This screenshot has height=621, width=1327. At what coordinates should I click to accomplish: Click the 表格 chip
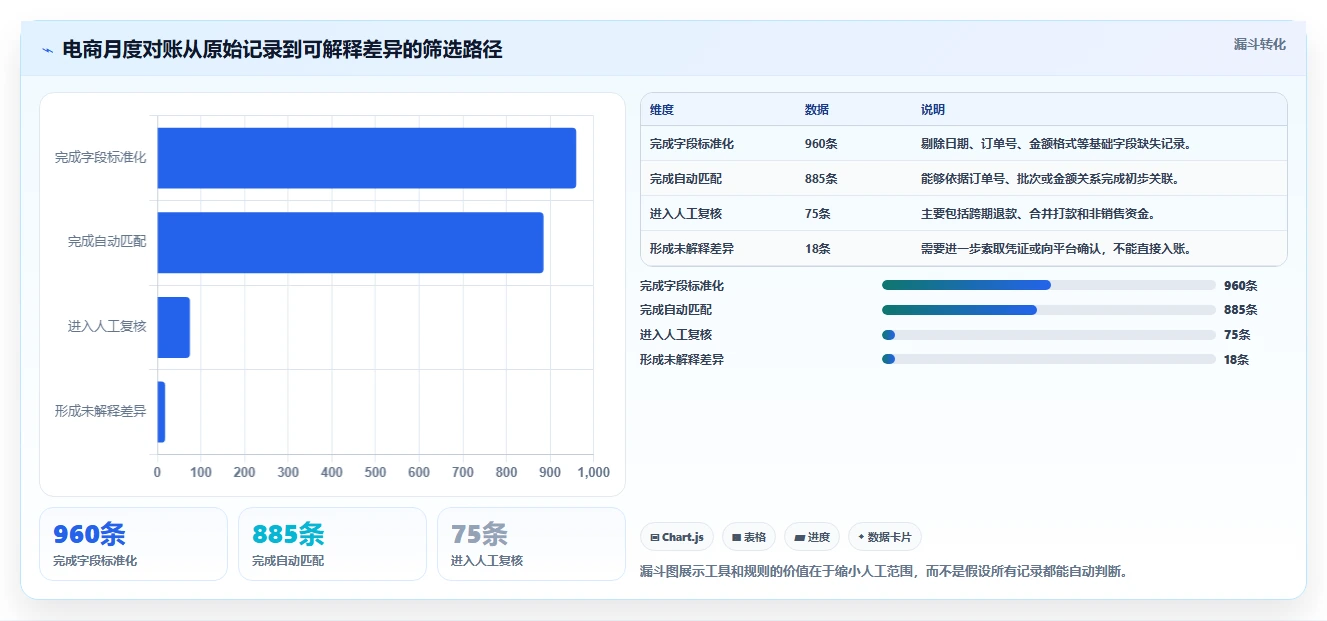coord(749,537)
